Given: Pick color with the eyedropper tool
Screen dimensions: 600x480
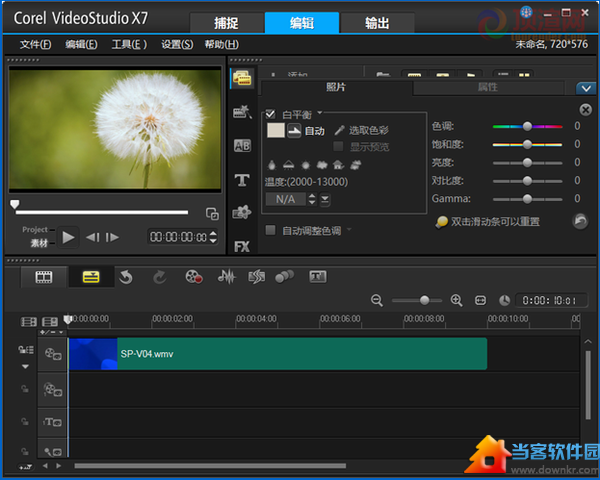Looking at the screenshot, I should 340,130.
